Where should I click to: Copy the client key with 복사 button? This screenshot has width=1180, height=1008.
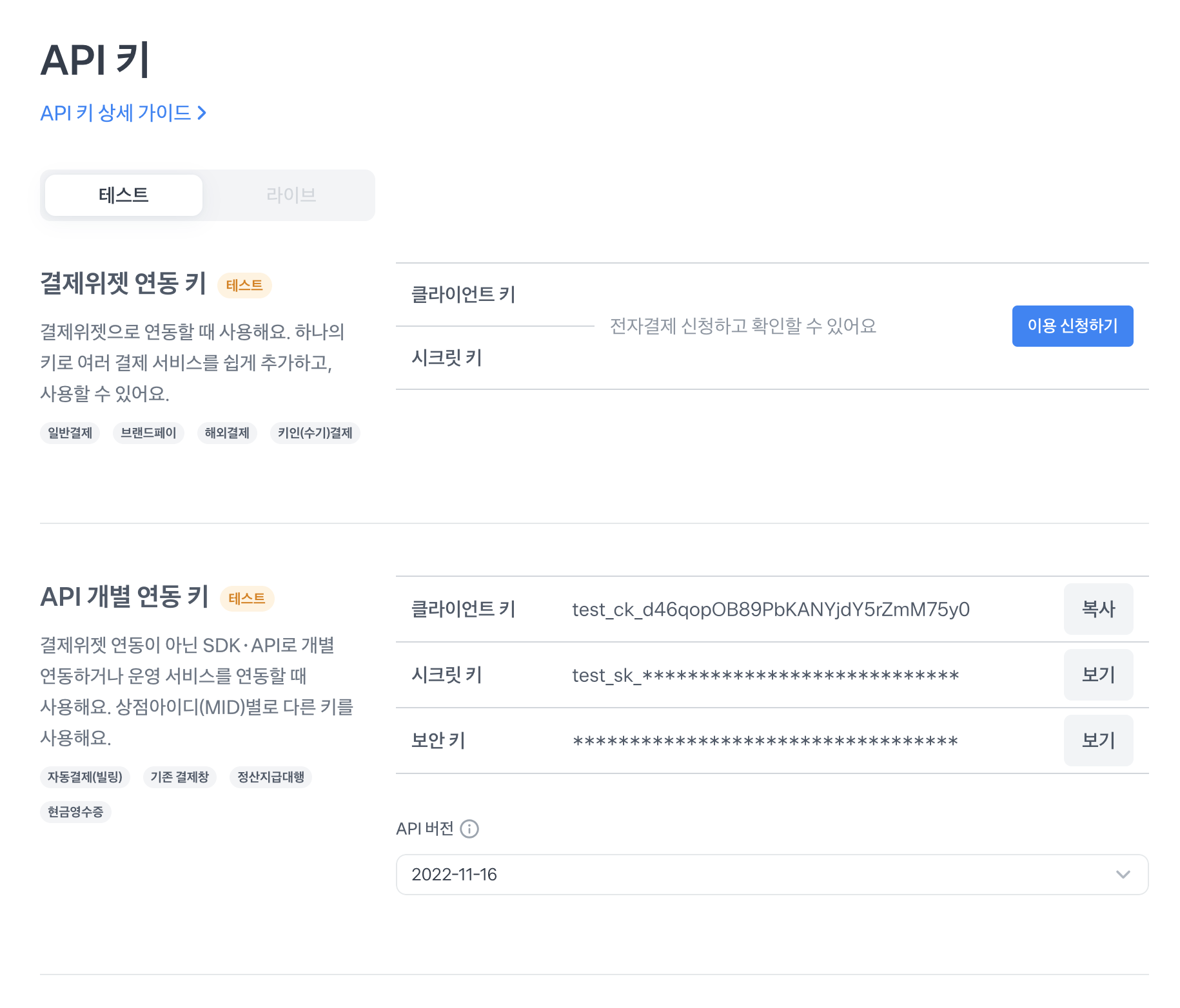point(1098,609)
